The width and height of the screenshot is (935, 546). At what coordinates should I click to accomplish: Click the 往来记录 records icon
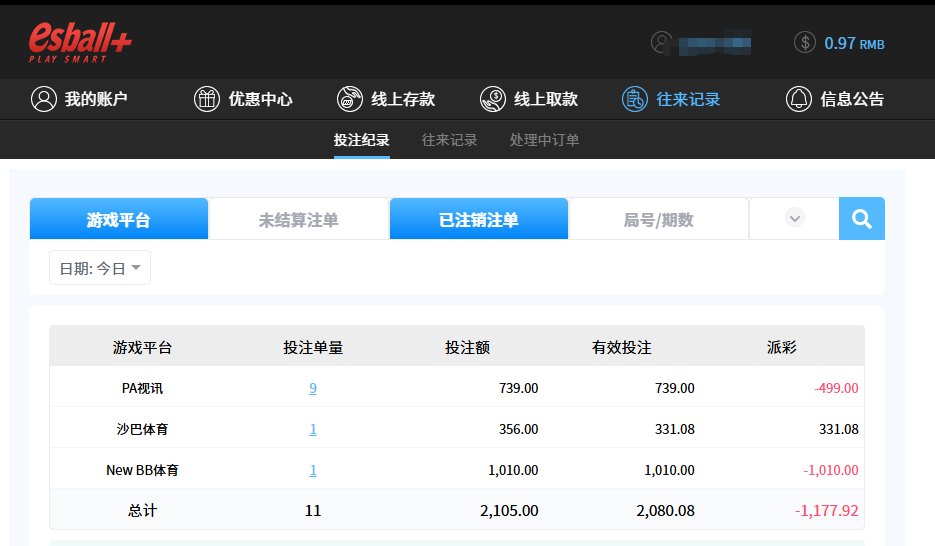(x=634, y=99)
